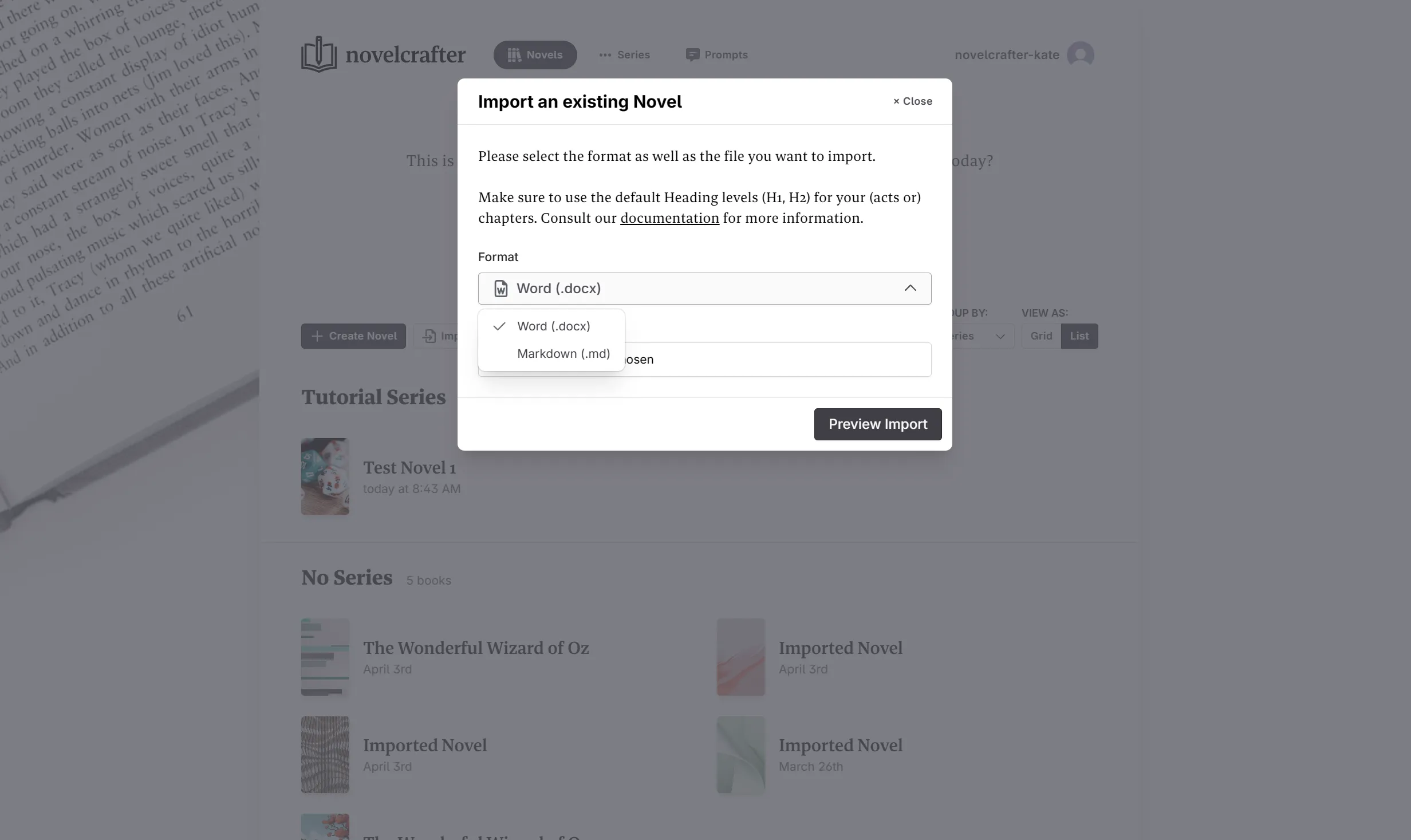Click the Novels library icon in the navbar
The height and width of the screenshot is (840, 1411).
(x=515, y=54)
